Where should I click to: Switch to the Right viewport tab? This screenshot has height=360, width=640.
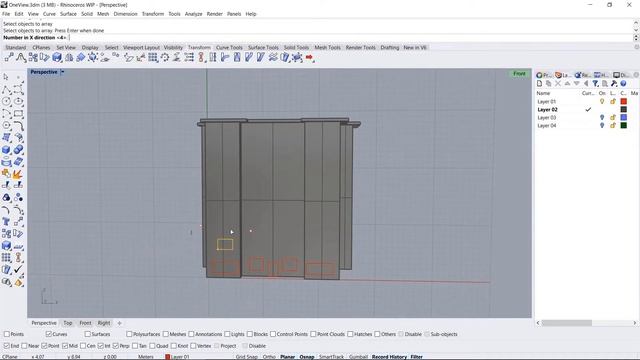[x=104, y=323]
